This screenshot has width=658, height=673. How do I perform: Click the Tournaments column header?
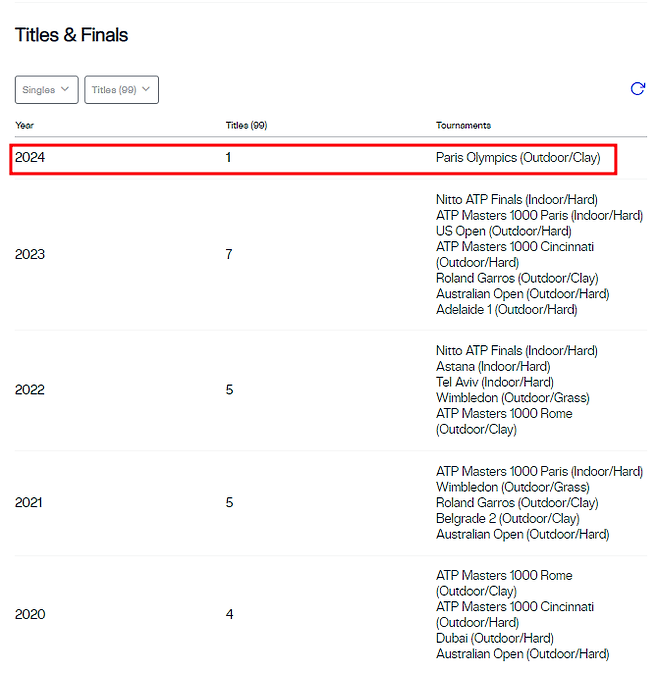[x=463, y=125]
